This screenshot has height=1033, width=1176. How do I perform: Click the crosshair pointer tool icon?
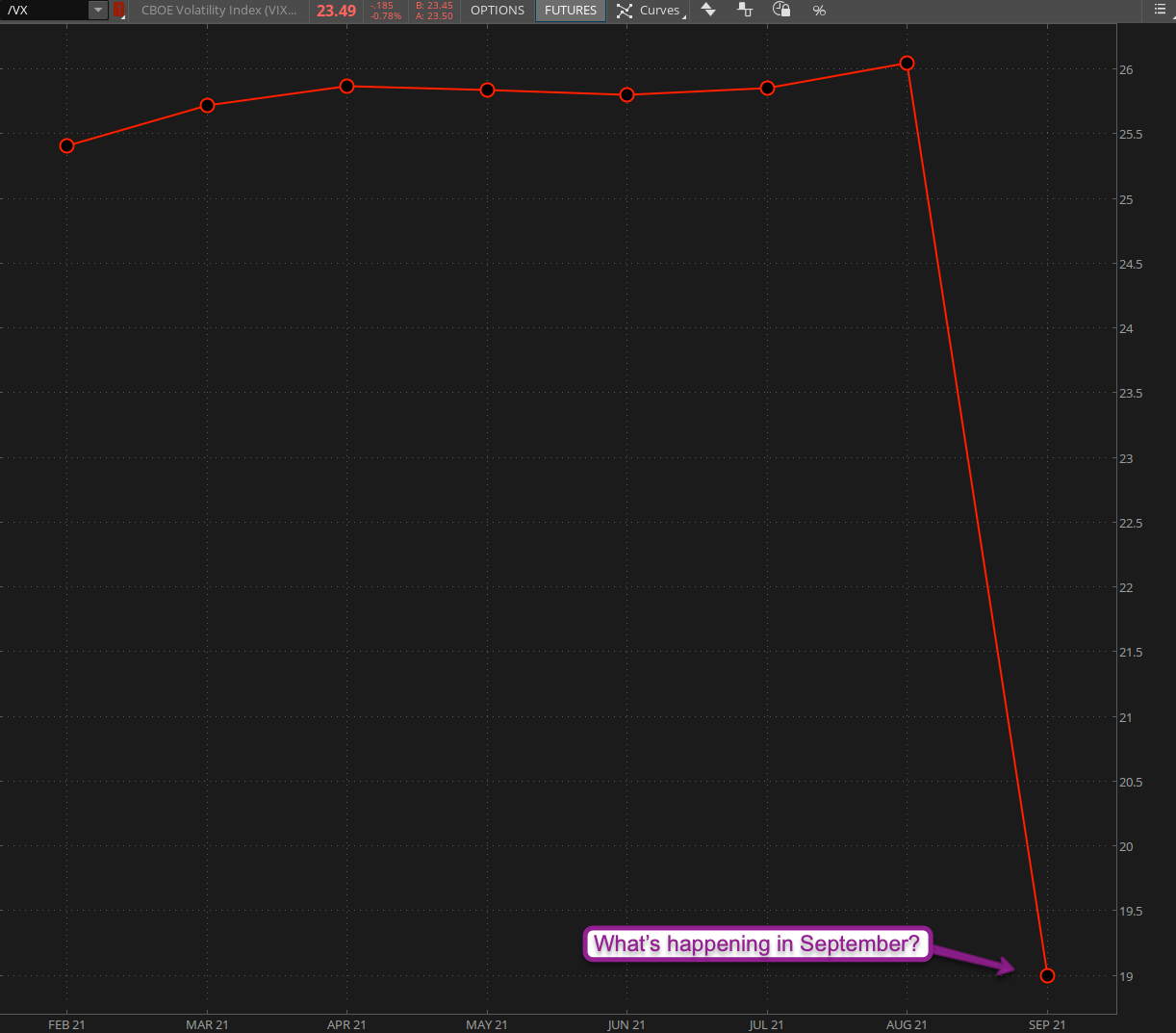point(744,11)
